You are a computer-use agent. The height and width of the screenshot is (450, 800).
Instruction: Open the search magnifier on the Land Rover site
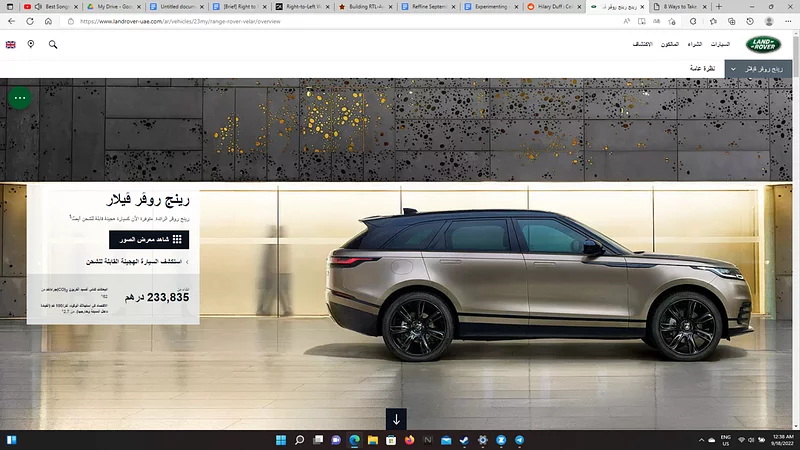click(53, 44)
